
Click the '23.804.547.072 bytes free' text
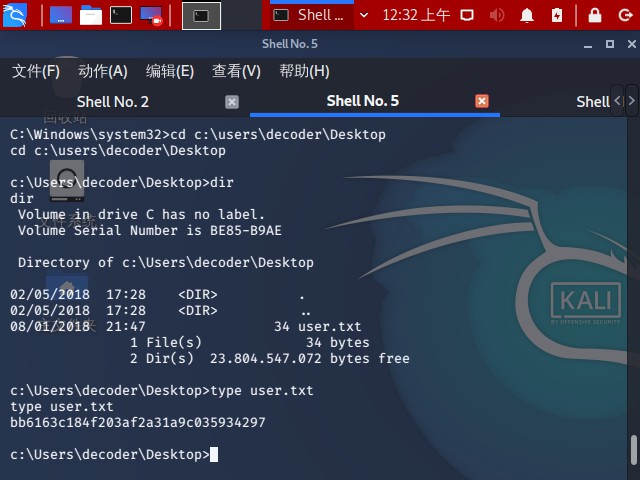(310, 358)
